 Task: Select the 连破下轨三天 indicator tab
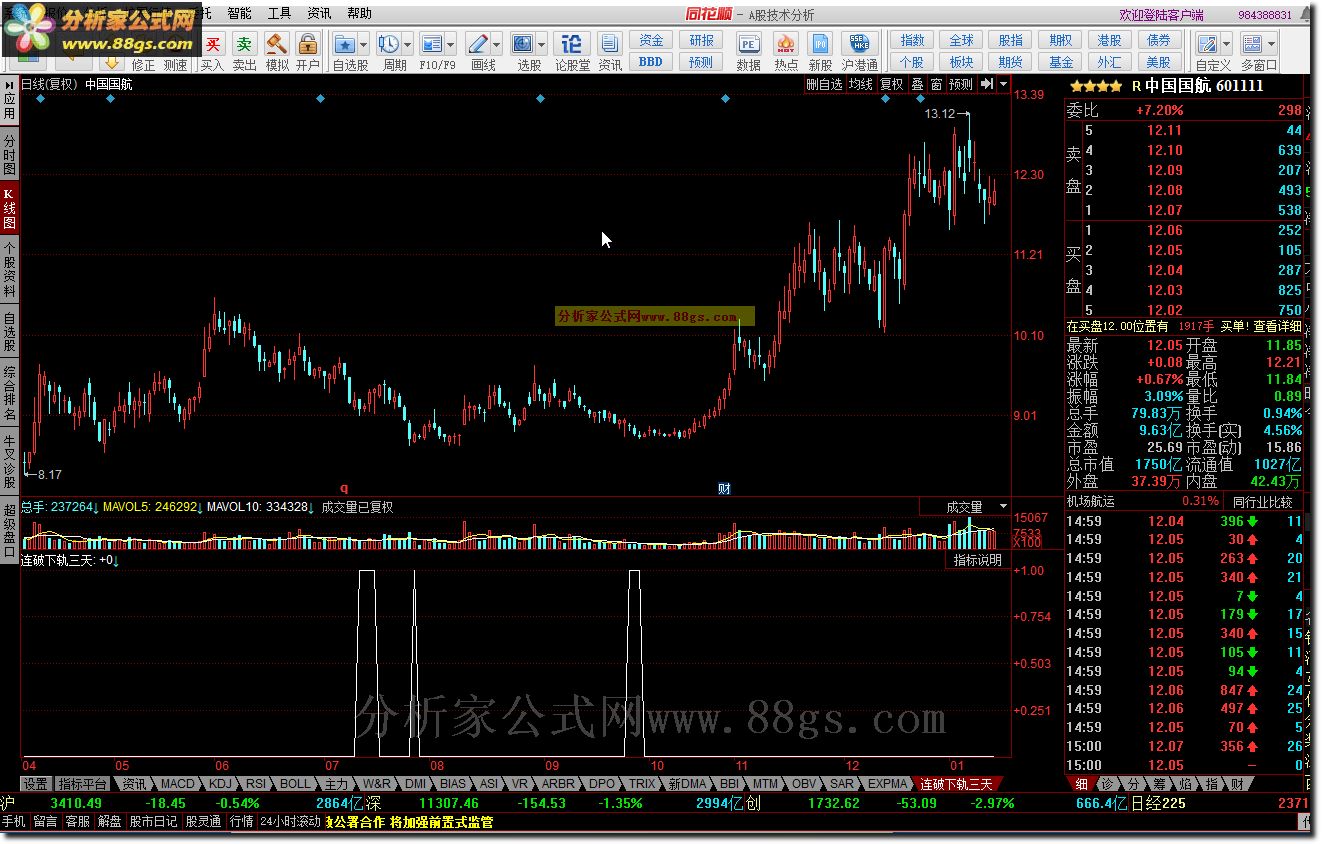957,784
